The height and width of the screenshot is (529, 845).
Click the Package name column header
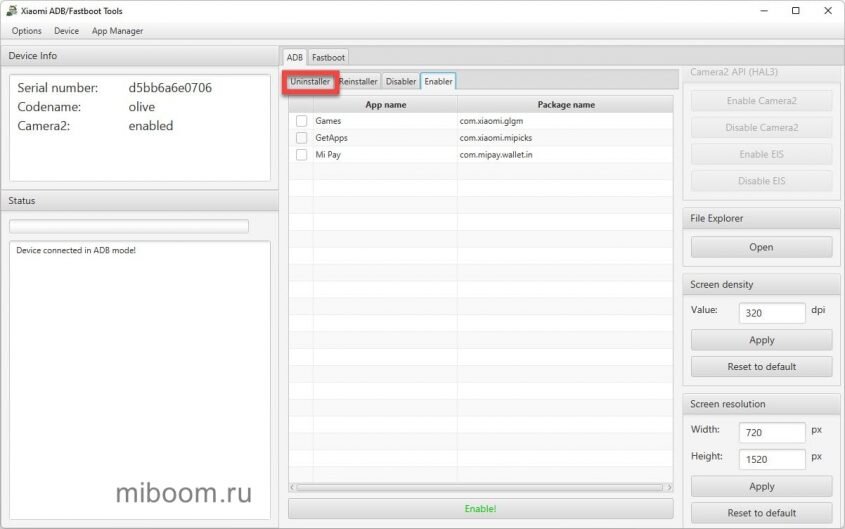point(565,105)
